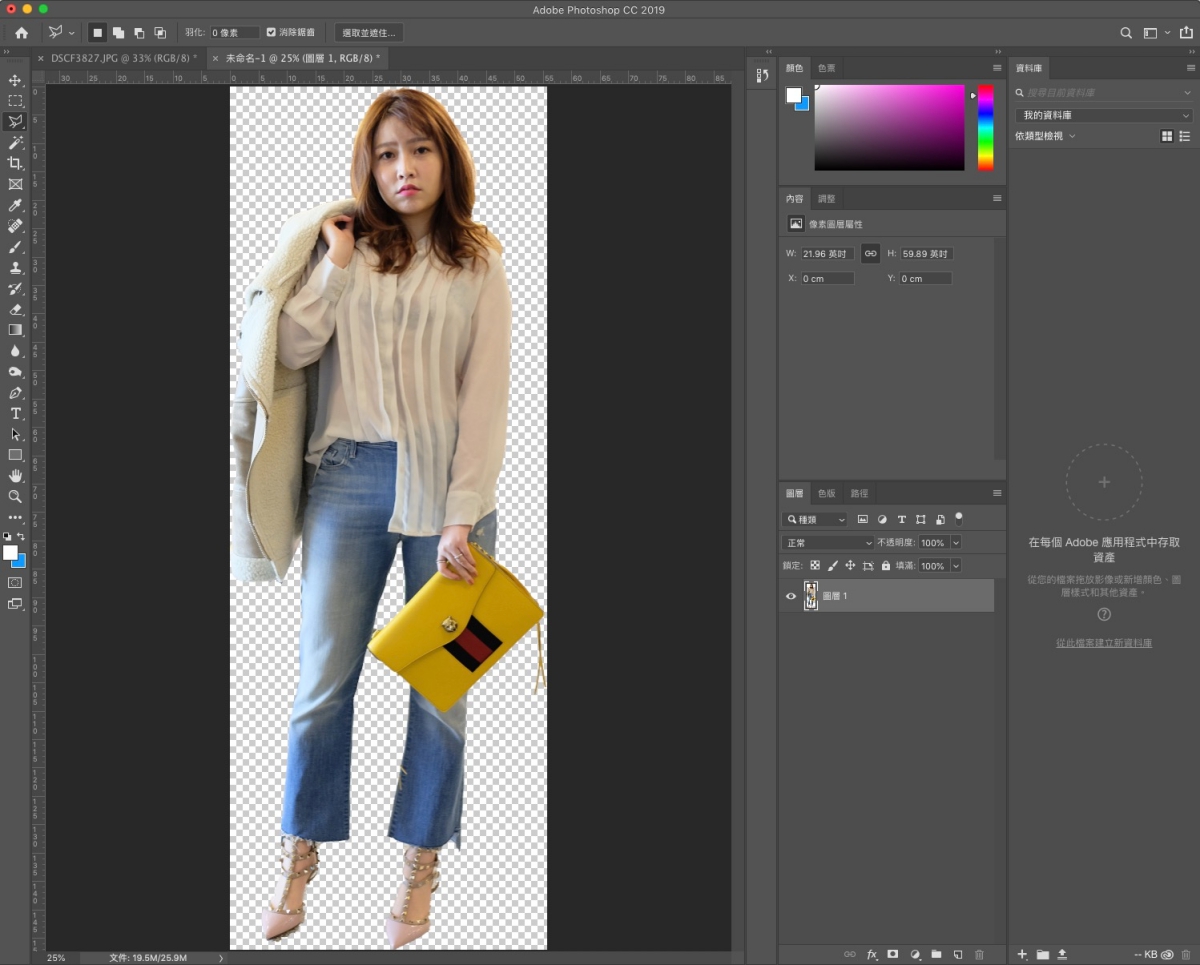Toggle the lock all padlock icon
Image resolution: width=1200 pixels, height=965 pixels.
(885, 566)
